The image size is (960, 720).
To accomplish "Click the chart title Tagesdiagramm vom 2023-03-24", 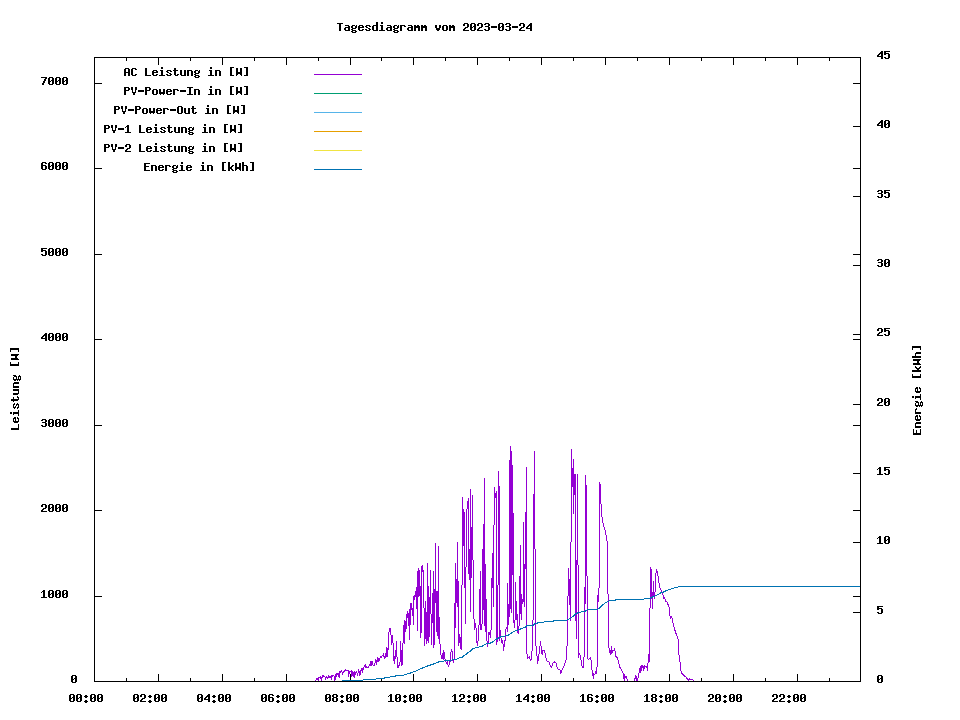I will pos(434,27).
